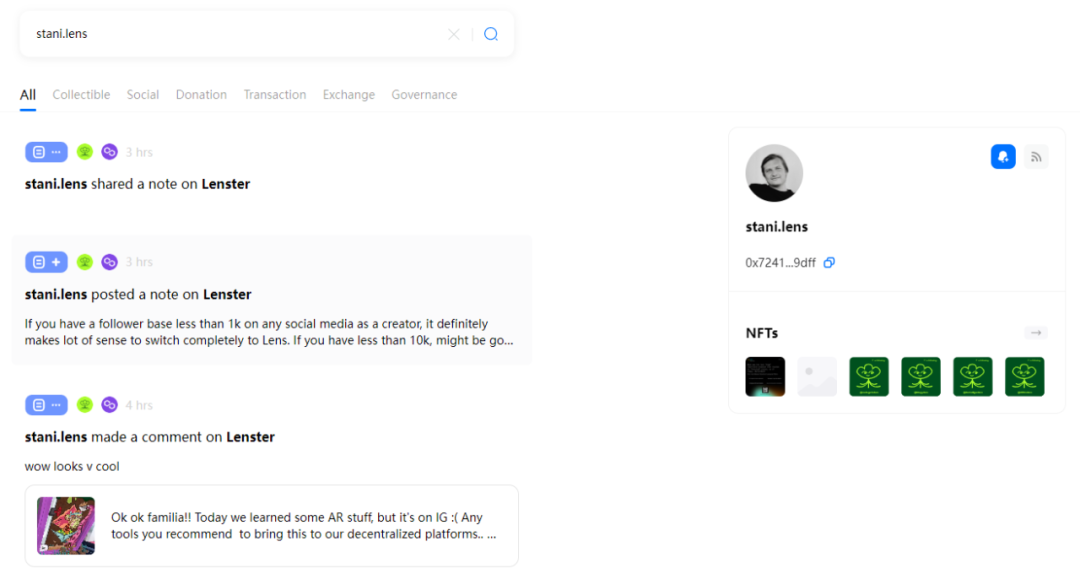1080x574 pixels.
Task: Click stani.lens in the posted note entry
Action: pos(56,295)
